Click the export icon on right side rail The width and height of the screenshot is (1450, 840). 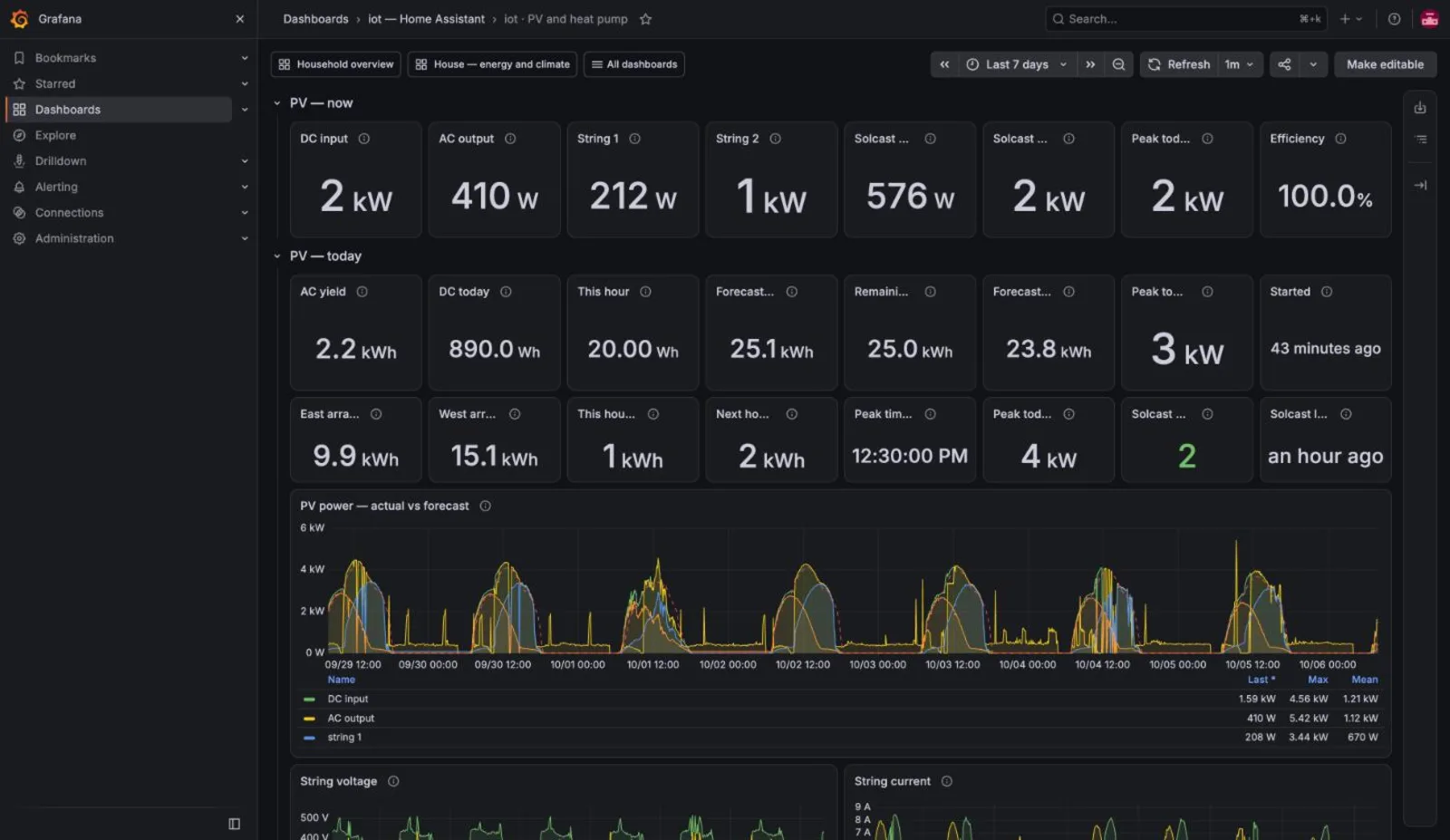point(1420,108)
